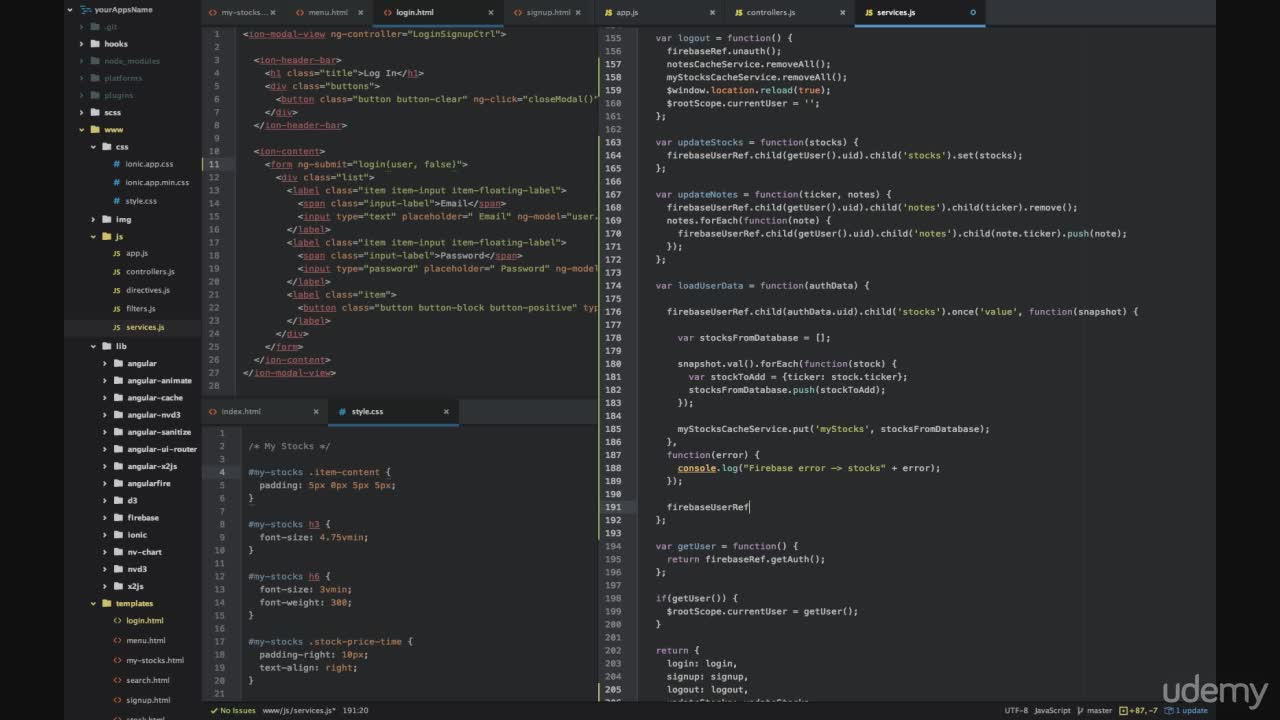
Task: Open my-stocks.html in templates folder
Action: pyautogui.click(x=154, y=660)
